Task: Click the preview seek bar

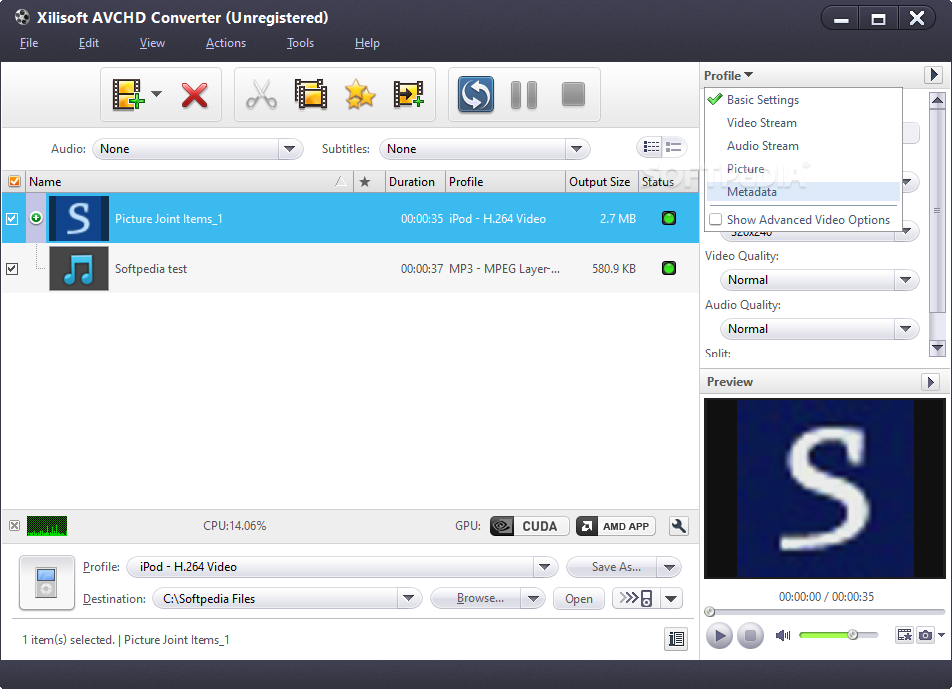Action: point(824,612)
